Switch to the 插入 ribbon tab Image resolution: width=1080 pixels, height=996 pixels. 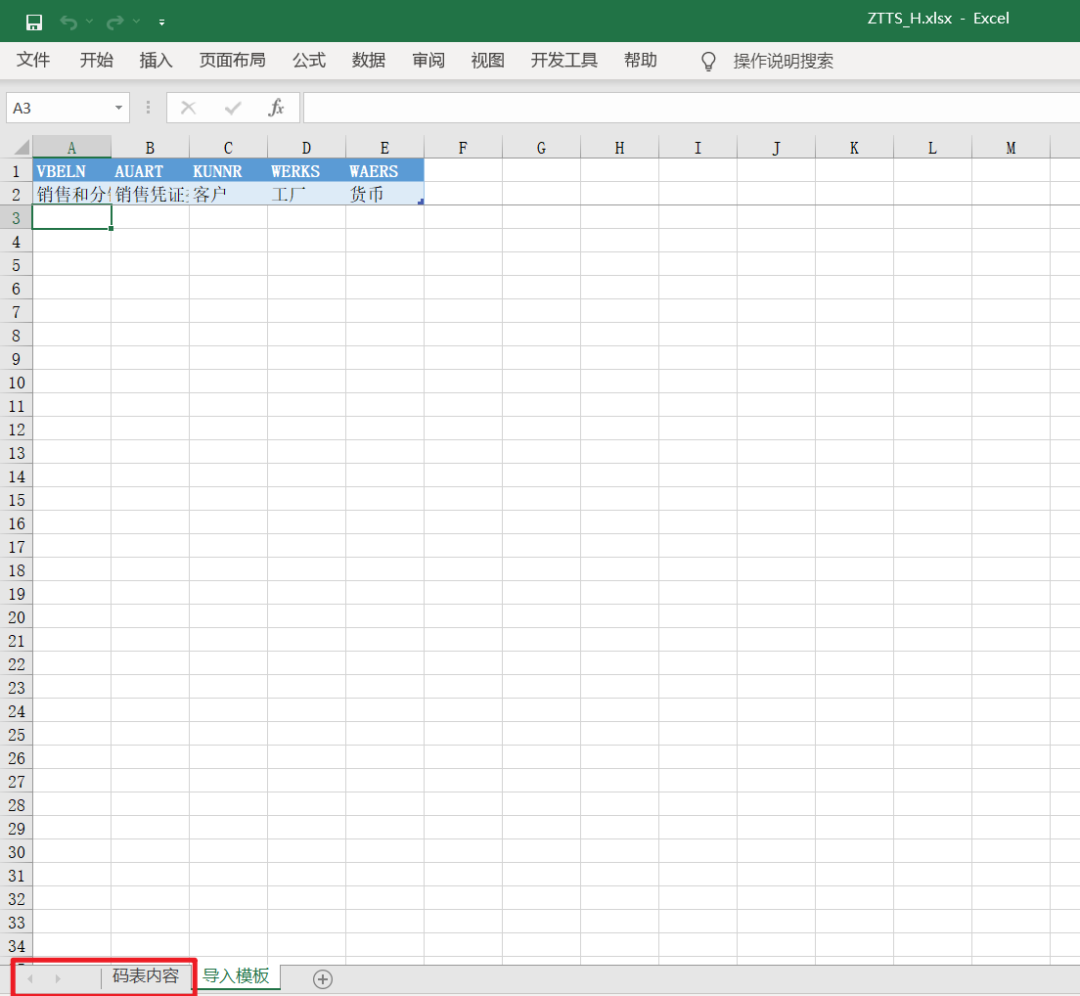pyautogui.click(x=156, y=61)
